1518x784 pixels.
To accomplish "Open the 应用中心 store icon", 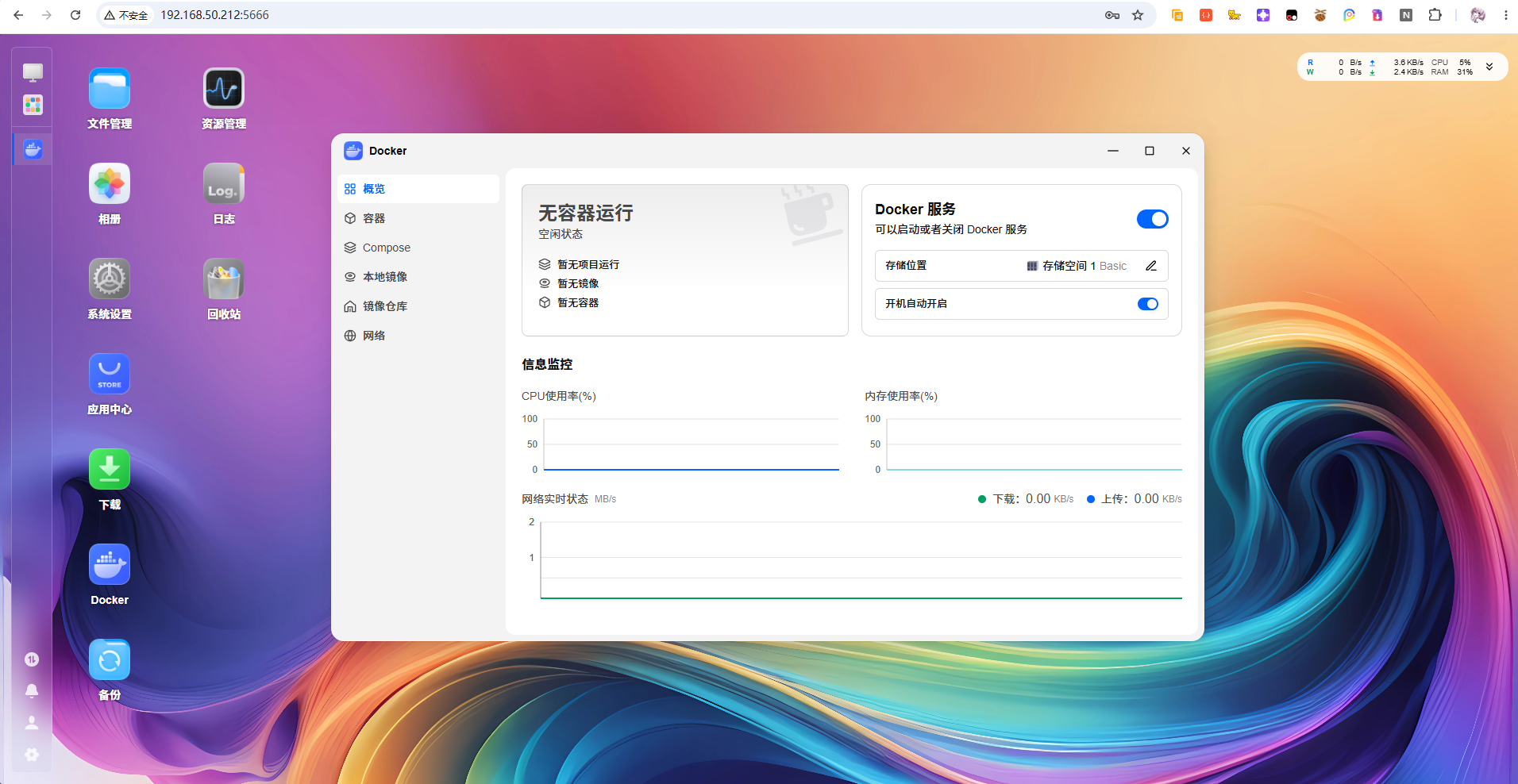I will [110, 374].
